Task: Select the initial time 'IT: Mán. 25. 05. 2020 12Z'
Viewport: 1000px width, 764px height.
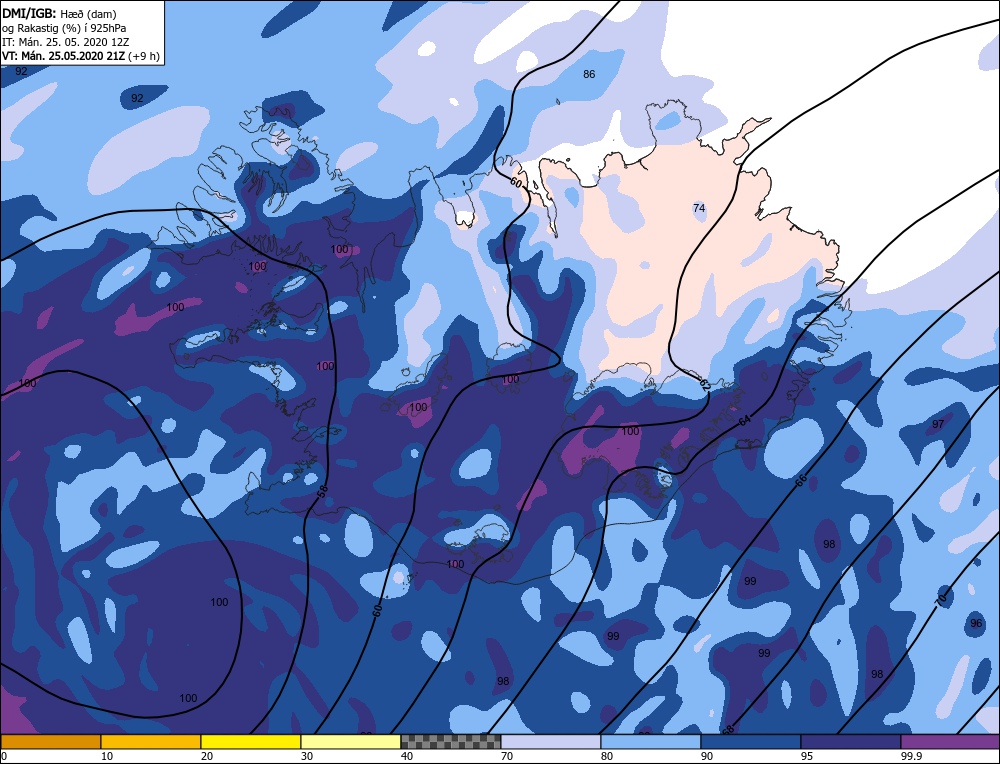Action: [x=66, y=41]
